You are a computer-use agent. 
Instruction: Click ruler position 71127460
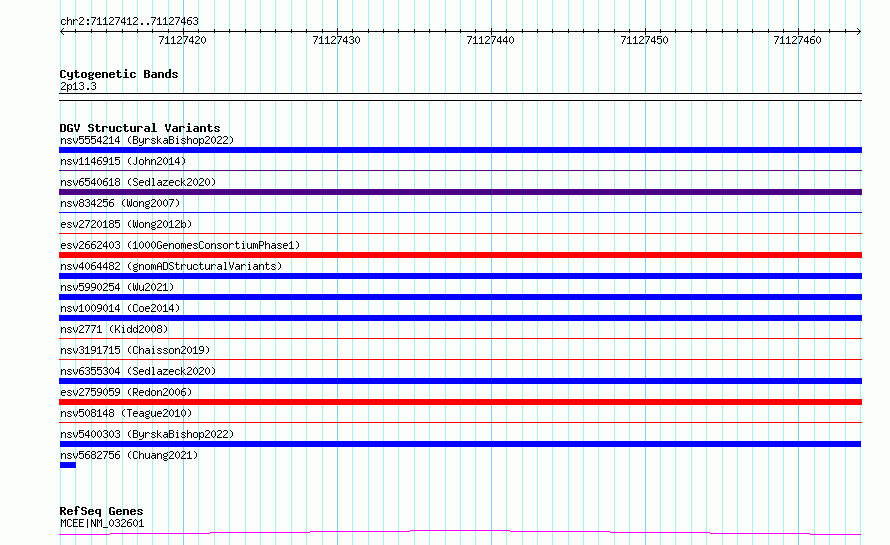point(797,40)
